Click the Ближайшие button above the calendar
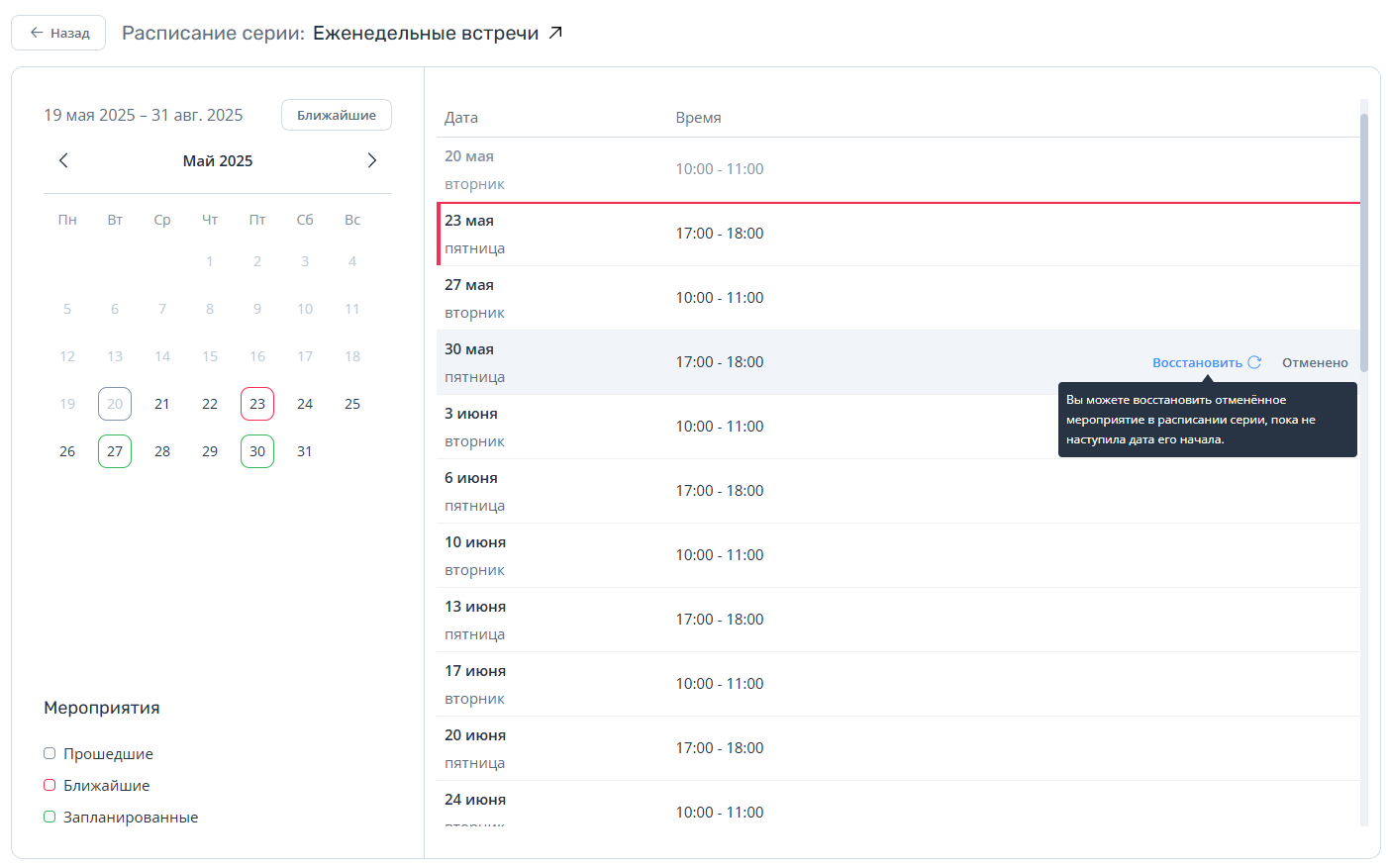 (337, 115)
